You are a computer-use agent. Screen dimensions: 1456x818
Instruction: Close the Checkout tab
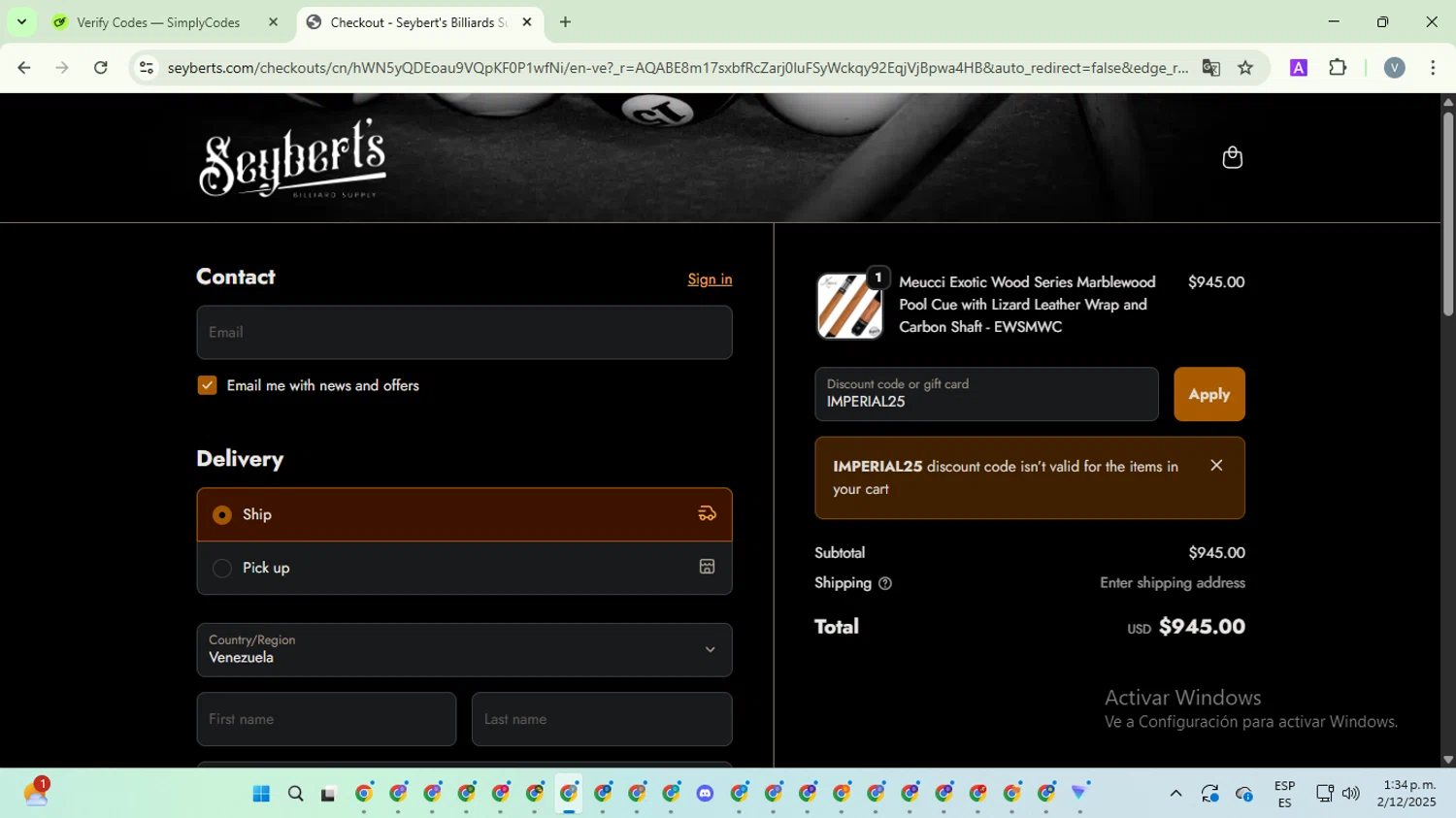(x=527, y=22)
